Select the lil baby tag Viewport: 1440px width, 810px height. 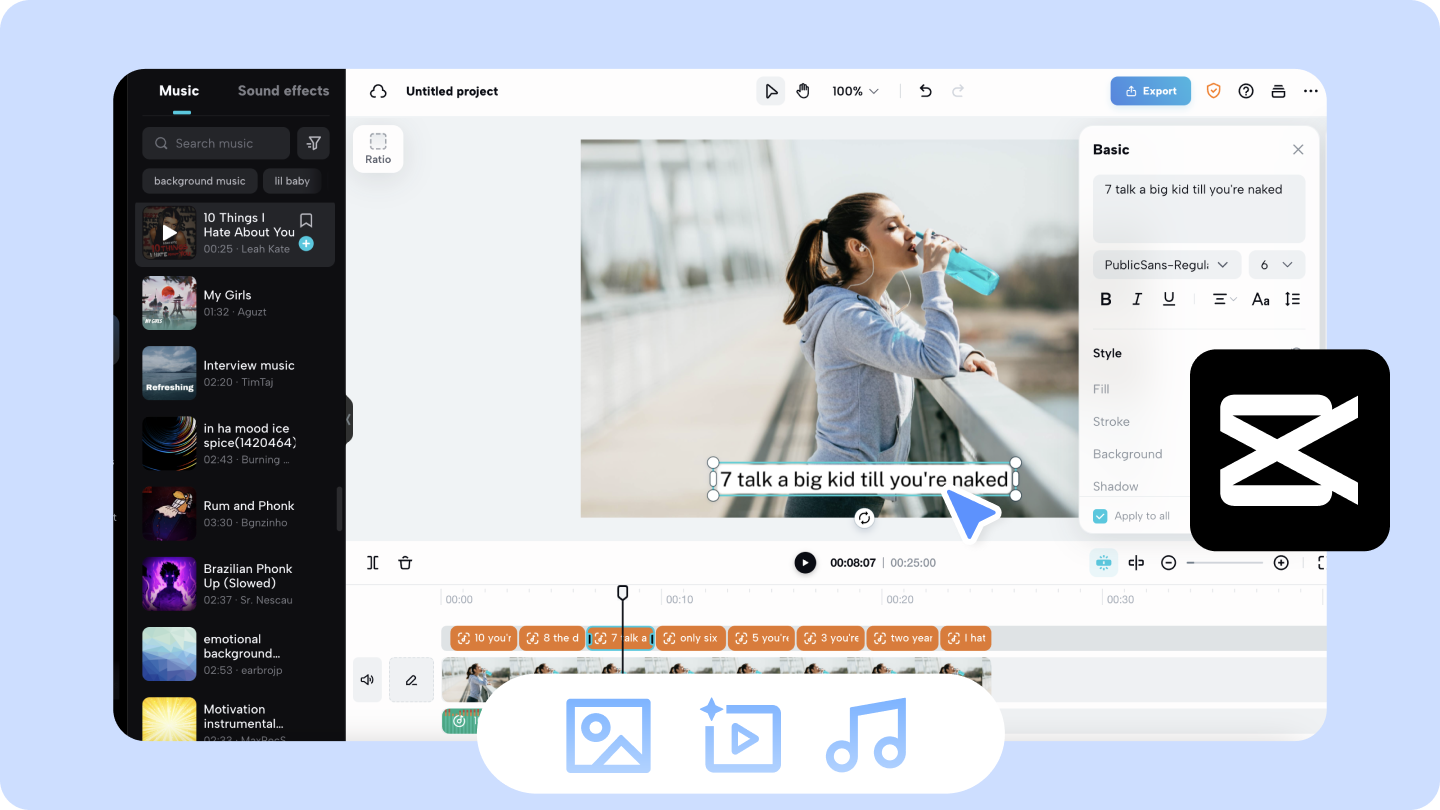click(292, 181)
